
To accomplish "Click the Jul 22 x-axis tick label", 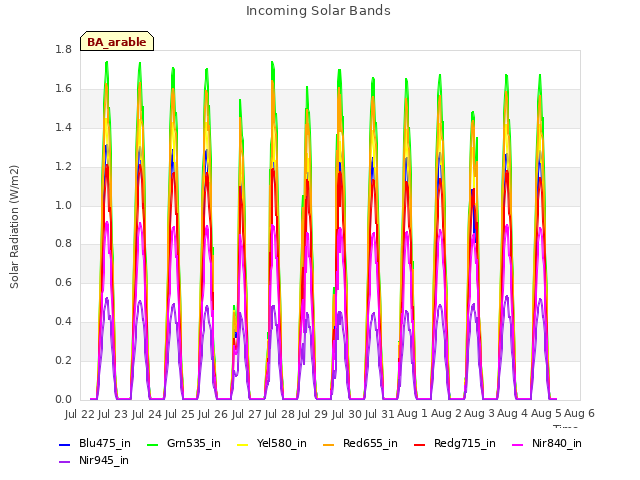I will (x=80, y=414).
